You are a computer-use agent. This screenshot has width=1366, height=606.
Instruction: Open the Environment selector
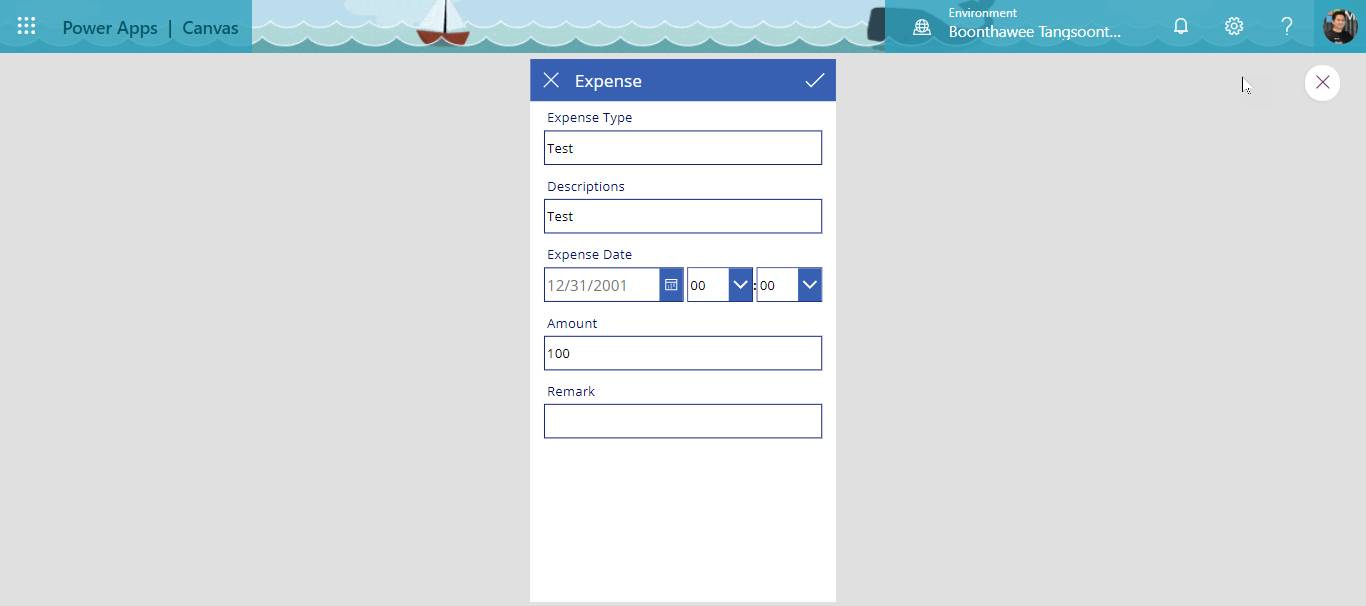[1034, 27]
